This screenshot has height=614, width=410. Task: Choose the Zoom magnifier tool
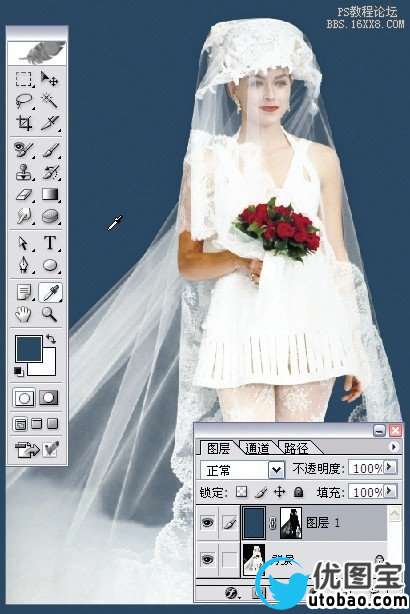tap(50, 314)
